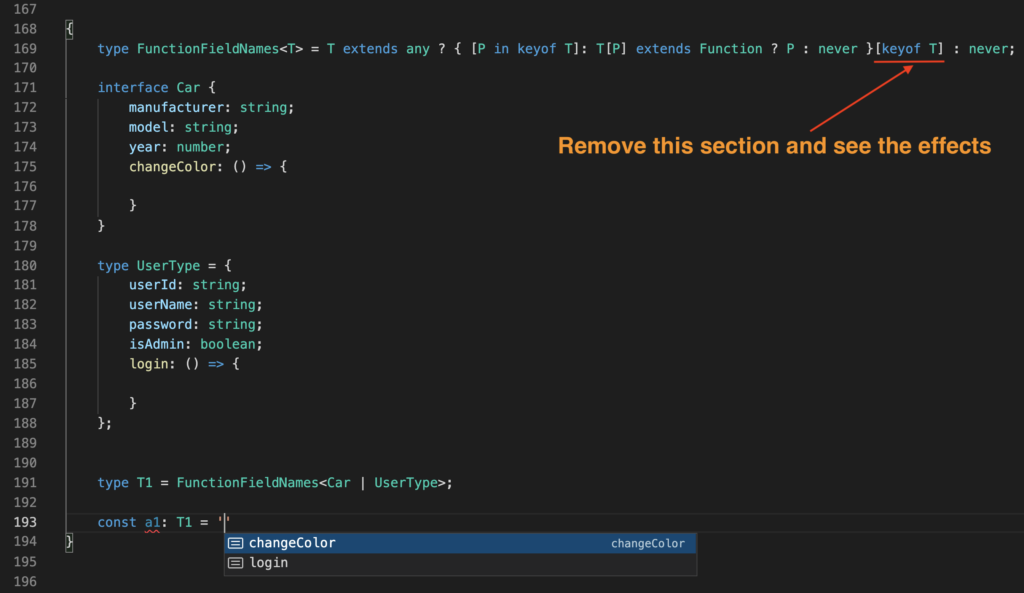The image size is (1024, 593).
Task: Click the T1 type alias on line 191
Action: (x=144, y=482)
